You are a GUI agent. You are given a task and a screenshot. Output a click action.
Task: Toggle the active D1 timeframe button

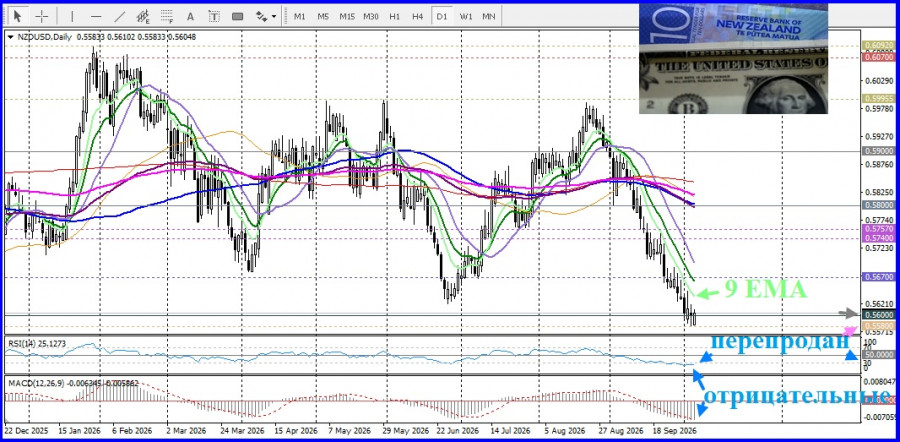pyautogui.click(x=441, y=16)
